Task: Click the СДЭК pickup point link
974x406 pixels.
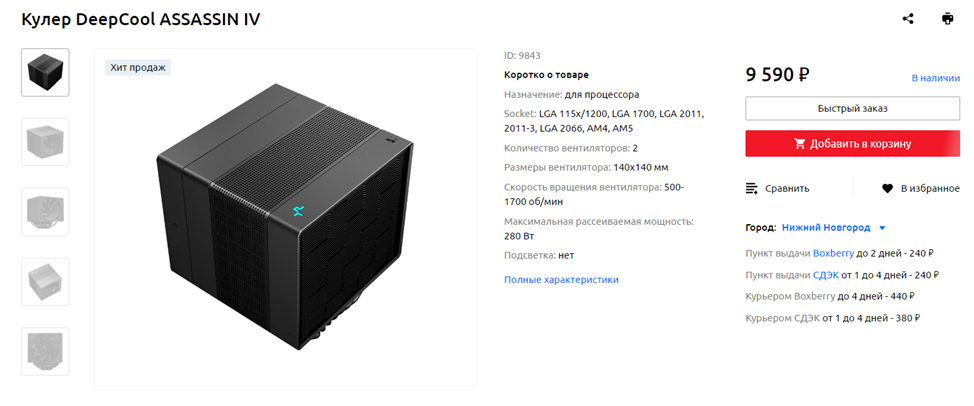Action: point(826,274)
